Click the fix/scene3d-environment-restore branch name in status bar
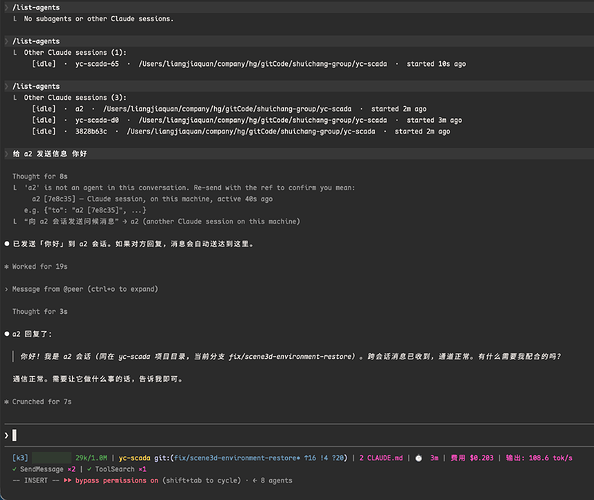Image resolution: width=594 pixels, height=500 pixels. (236, 458)
